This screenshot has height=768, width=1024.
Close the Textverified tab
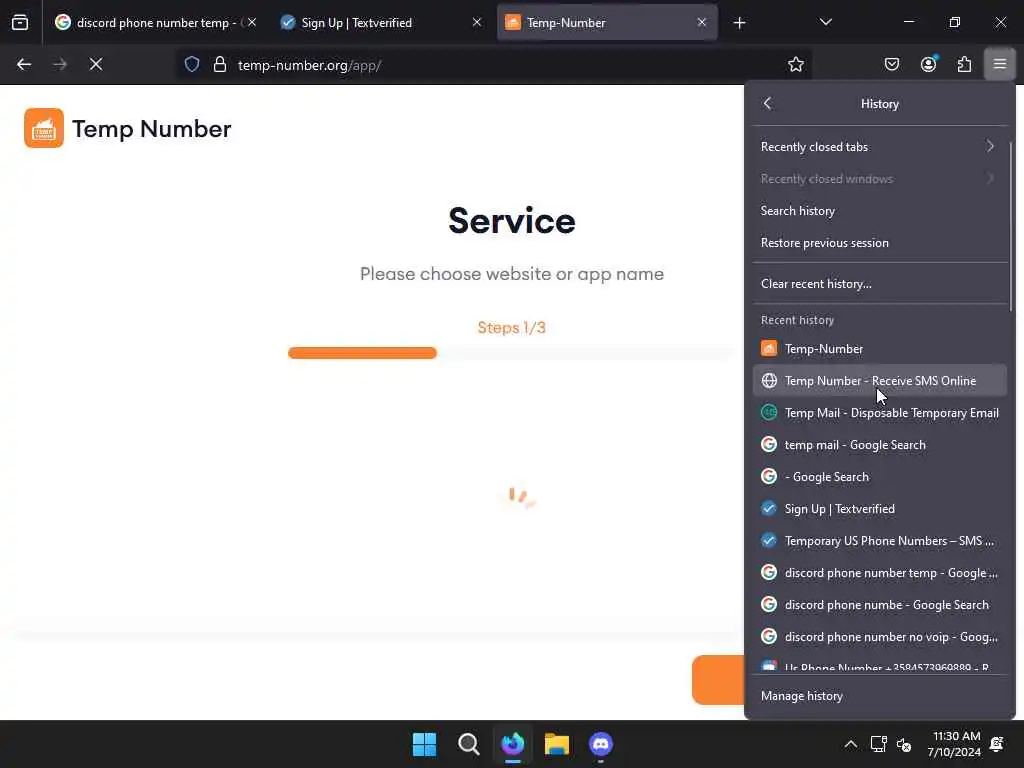(x=477, y=22)
